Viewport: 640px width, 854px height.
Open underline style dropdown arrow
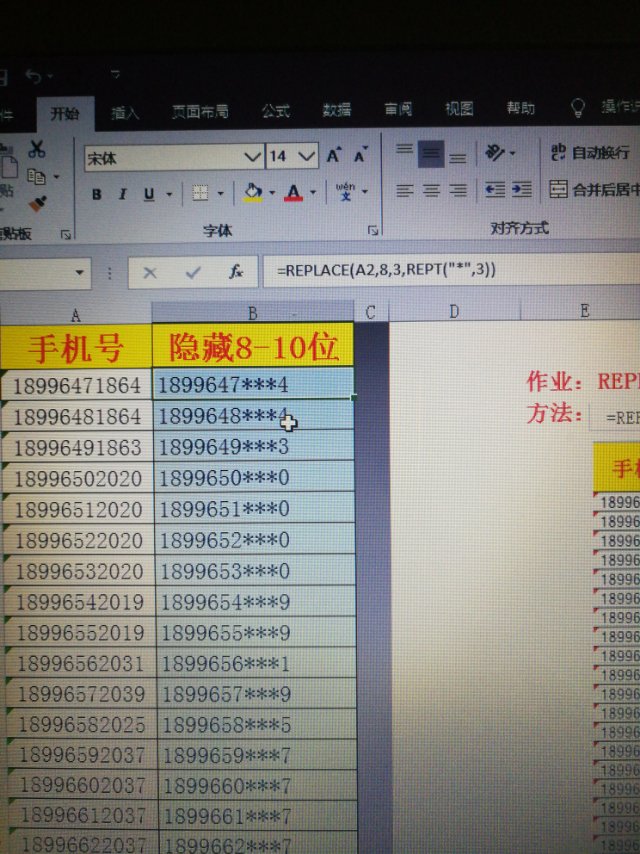point(169,194)
